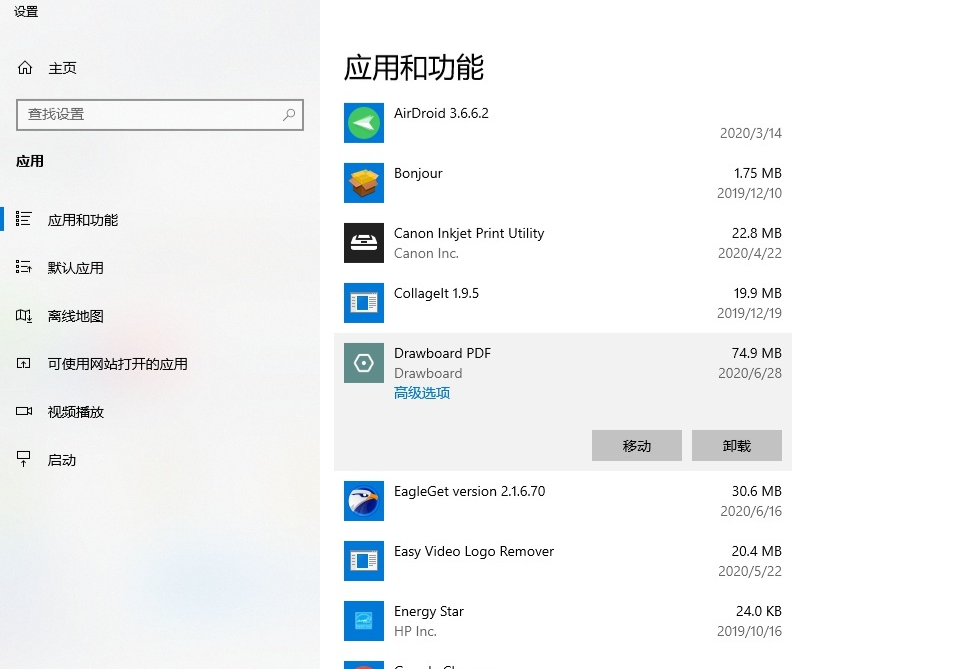Click the Canon Inc. publisher text
The width and height of the screenshot is (964, 669).
(x=426, y=253)
